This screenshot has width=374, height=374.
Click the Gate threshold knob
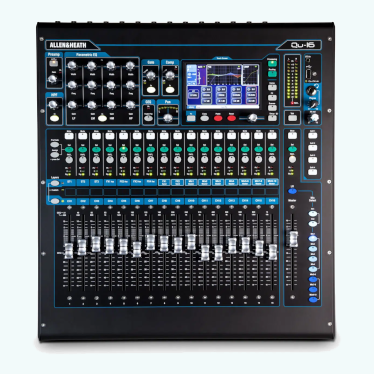click(151, 76)
